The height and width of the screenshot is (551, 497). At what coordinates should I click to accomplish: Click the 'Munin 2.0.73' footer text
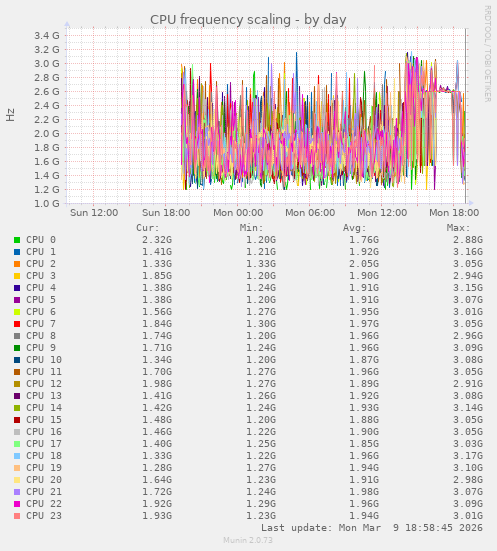tap(248, 540)
